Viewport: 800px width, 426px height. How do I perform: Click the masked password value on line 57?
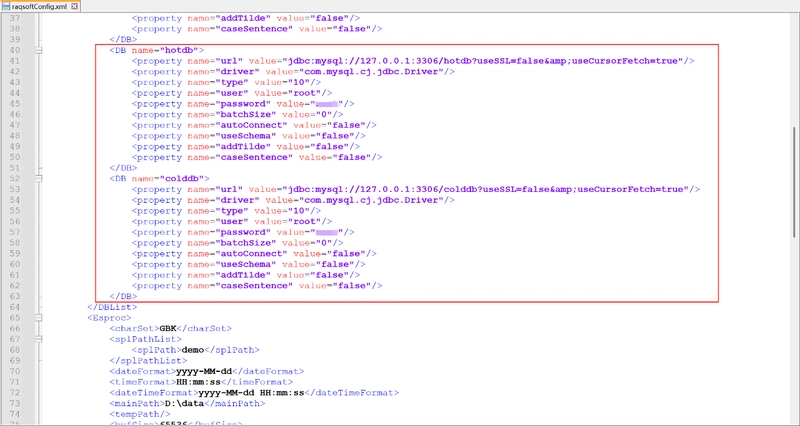click(x=327, y=232)
